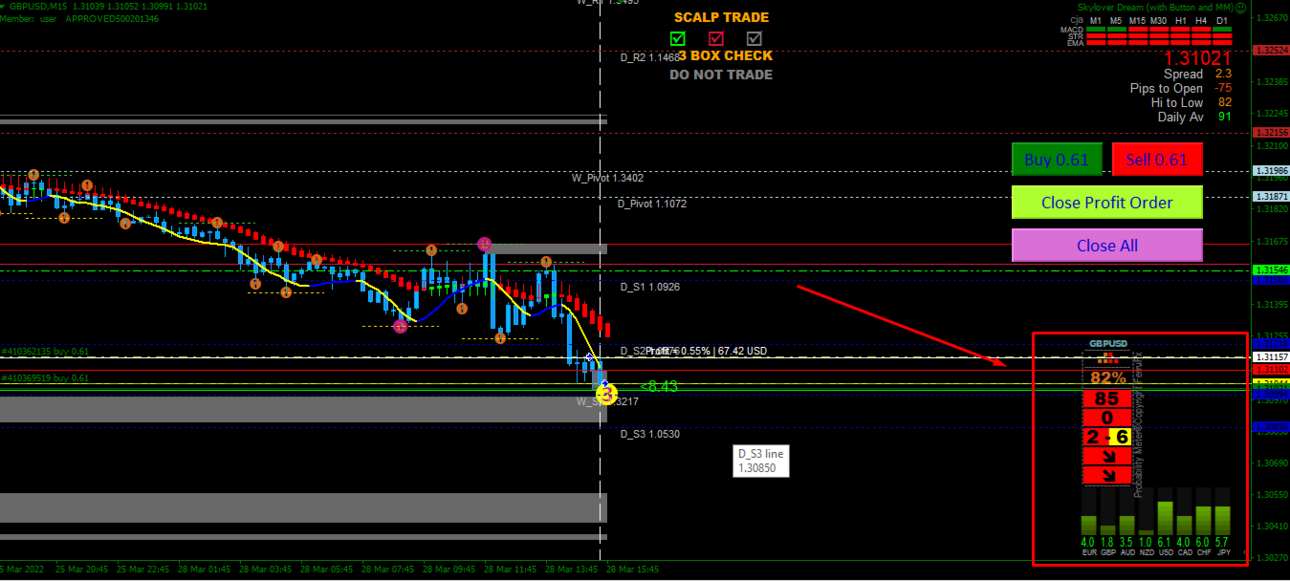Viewport: 1290px width, 581px height.
Task: Click the Close Profit Order button
Action: [1107, 202]
